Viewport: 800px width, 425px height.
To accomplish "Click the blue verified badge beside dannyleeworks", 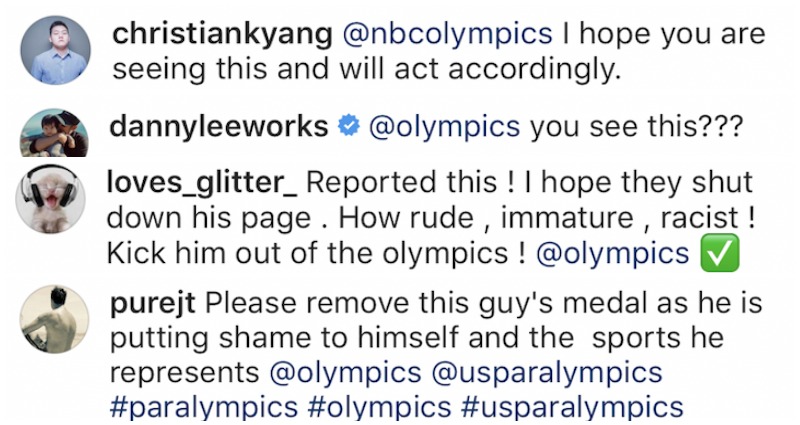I will tap(349, 125).
